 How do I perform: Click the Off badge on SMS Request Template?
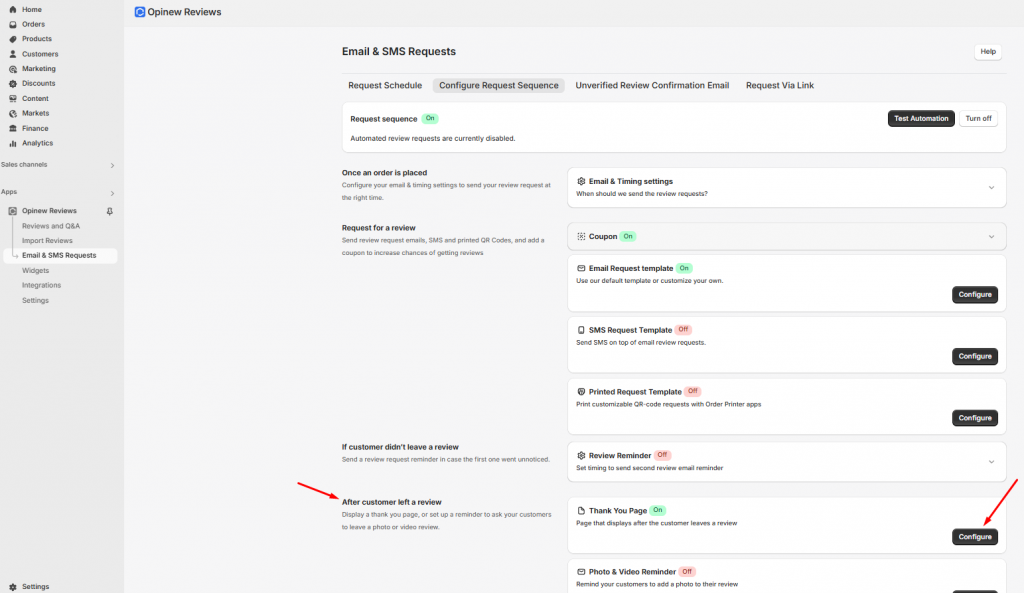pyautogui.click(x=683, y=330)
